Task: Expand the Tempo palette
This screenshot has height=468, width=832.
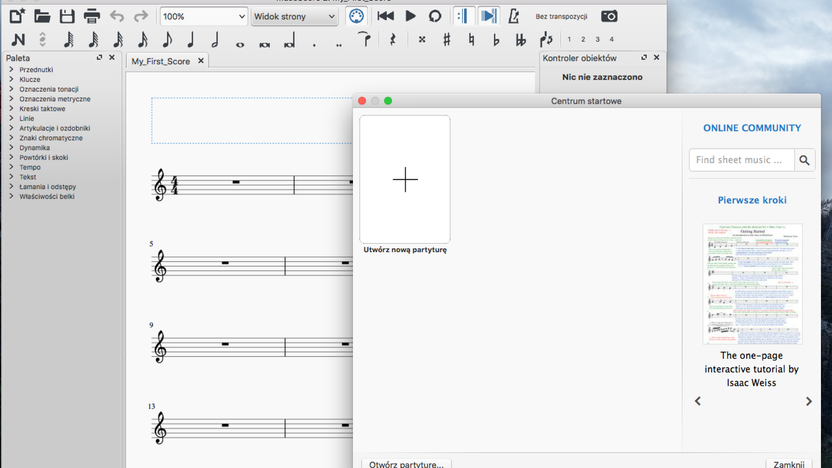Action: pyautogui.click(x=11, y=167)
